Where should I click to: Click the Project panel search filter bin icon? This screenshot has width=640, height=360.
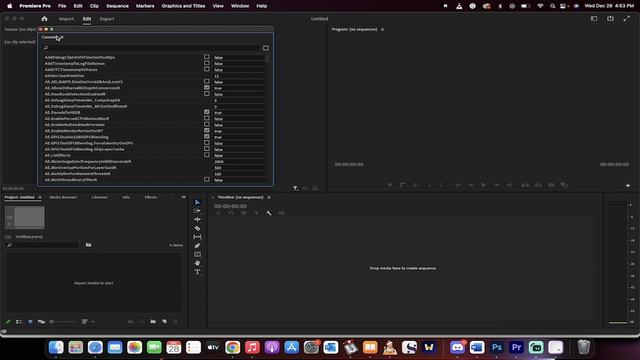pyautogui.click(x=89, y=245)
